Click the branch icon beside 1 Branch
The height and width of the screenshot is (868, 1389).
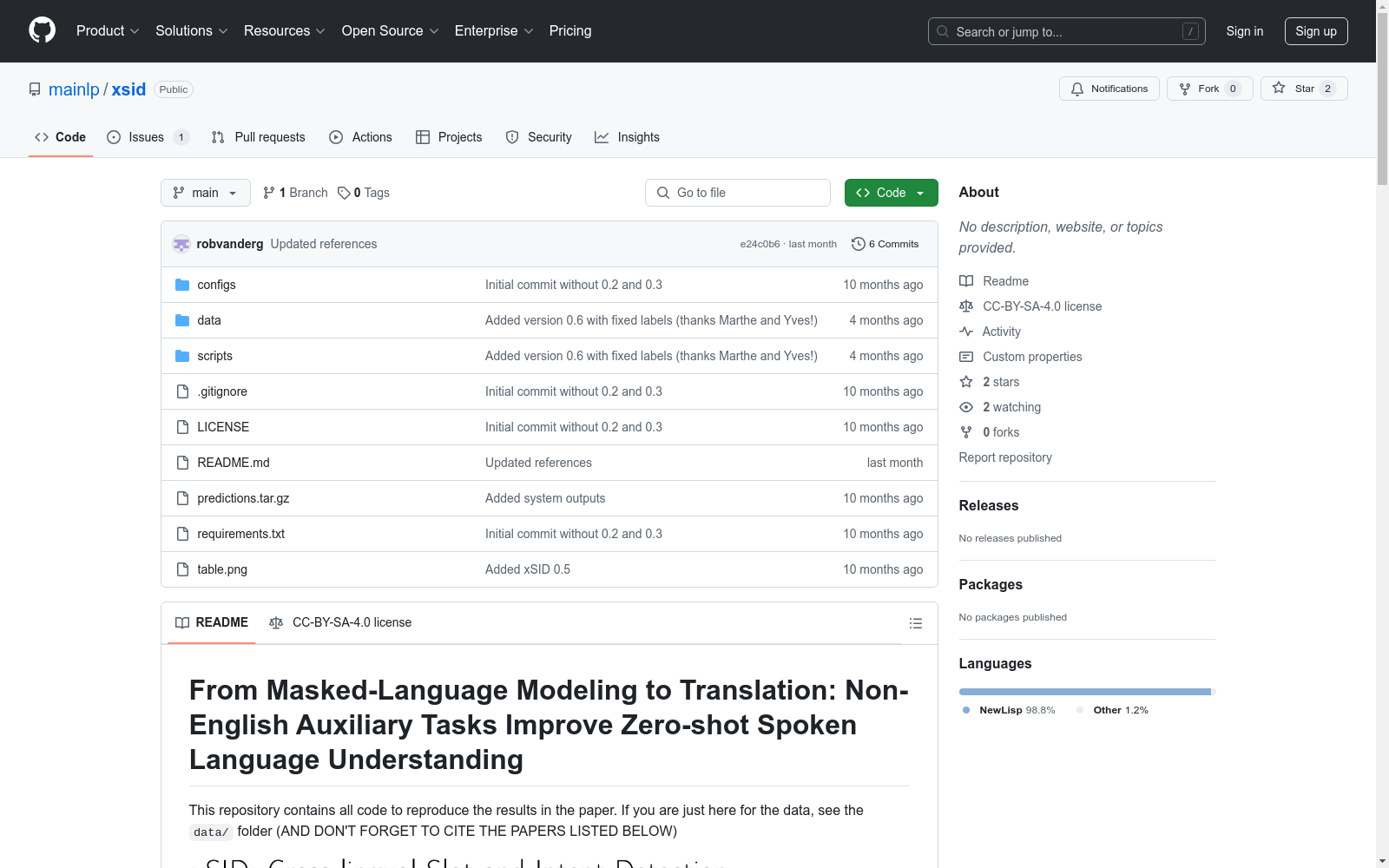269,193
